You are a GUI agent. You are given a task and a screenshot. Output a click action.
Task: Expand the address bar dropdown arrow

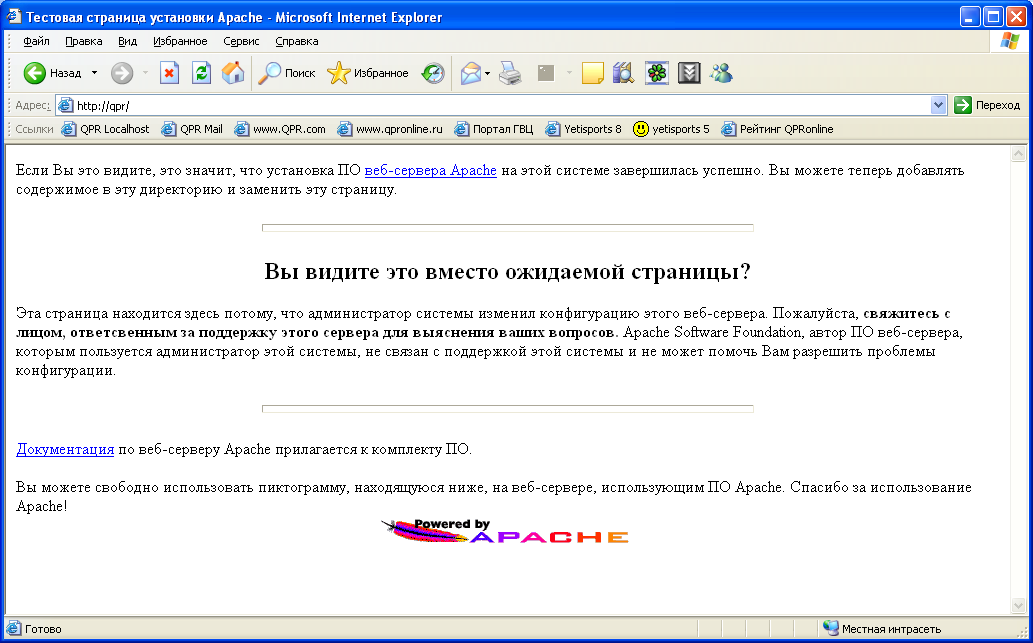click(939, 105)
